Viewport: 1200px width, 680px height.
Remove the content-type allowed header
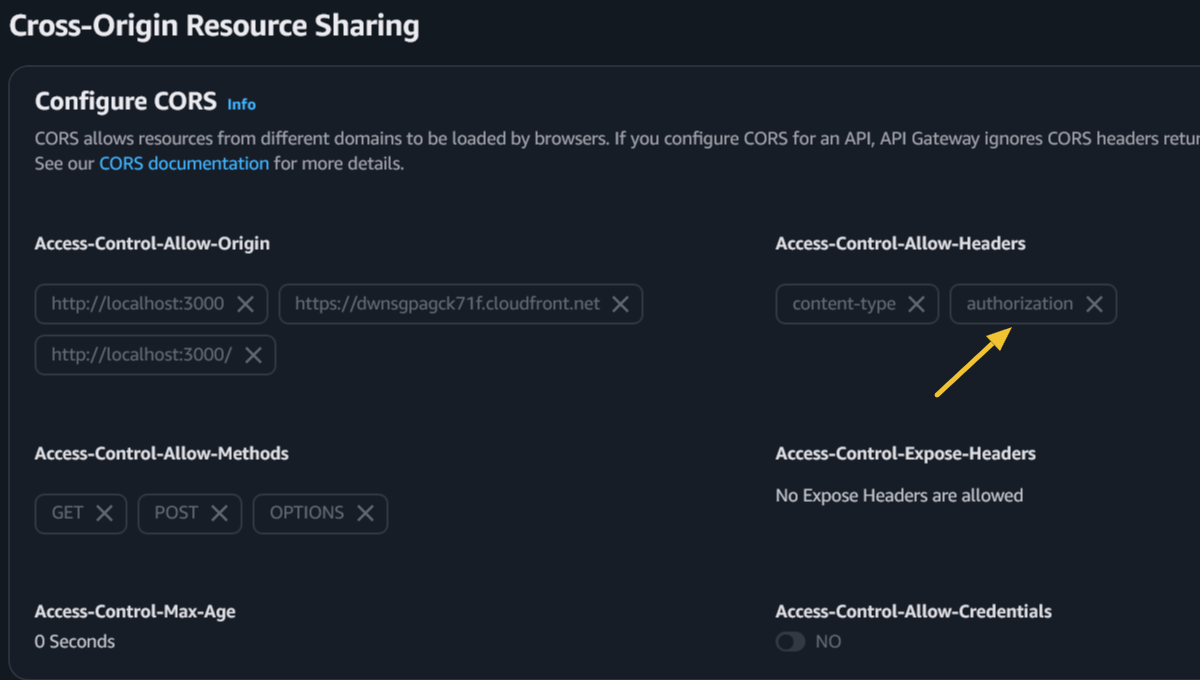pyautogui.click(x=916, y=304)
